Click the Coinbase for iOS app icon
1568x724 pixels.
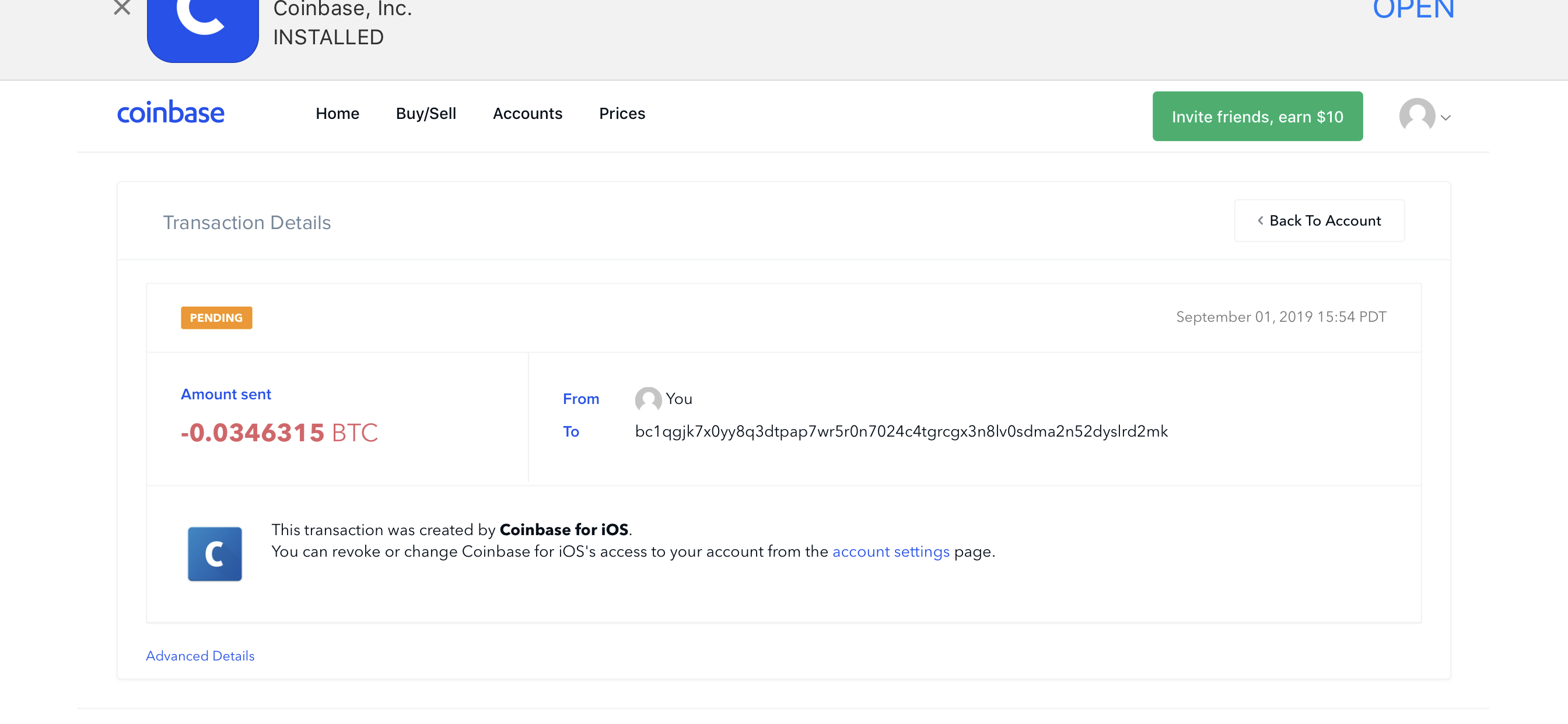point(214,554)
